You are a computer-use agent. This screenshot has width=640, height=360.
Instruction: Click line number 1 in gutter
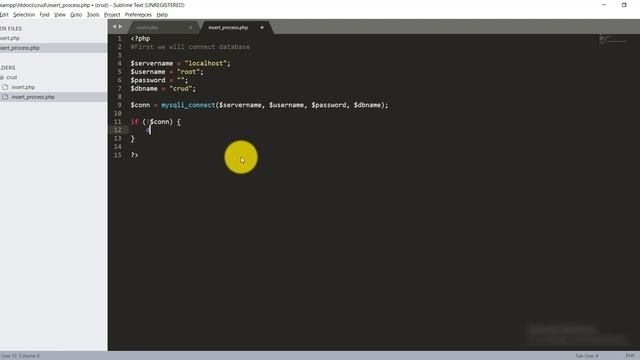[x=119, y=38]
